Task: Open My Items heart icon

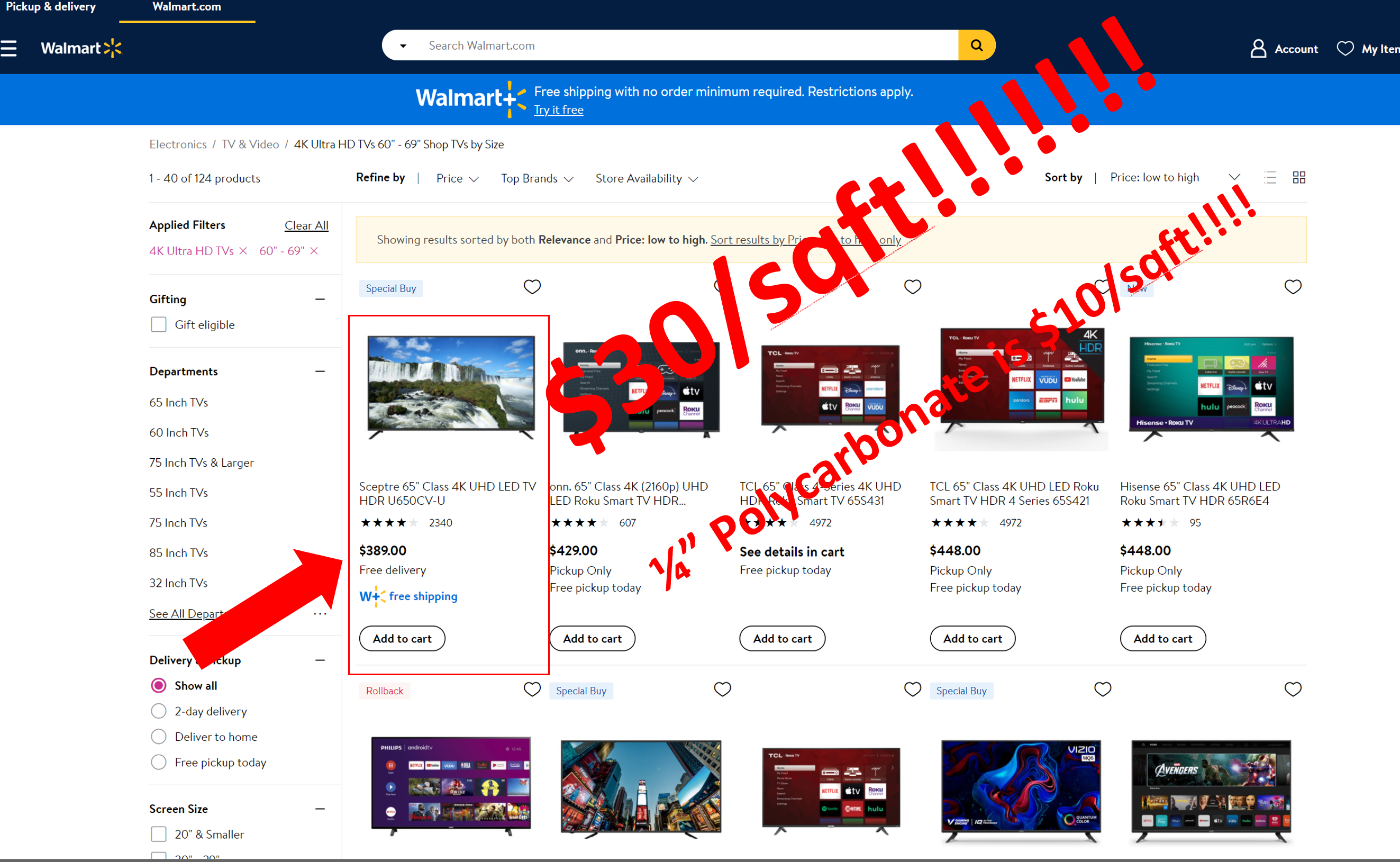Action: coord(1346,49)
